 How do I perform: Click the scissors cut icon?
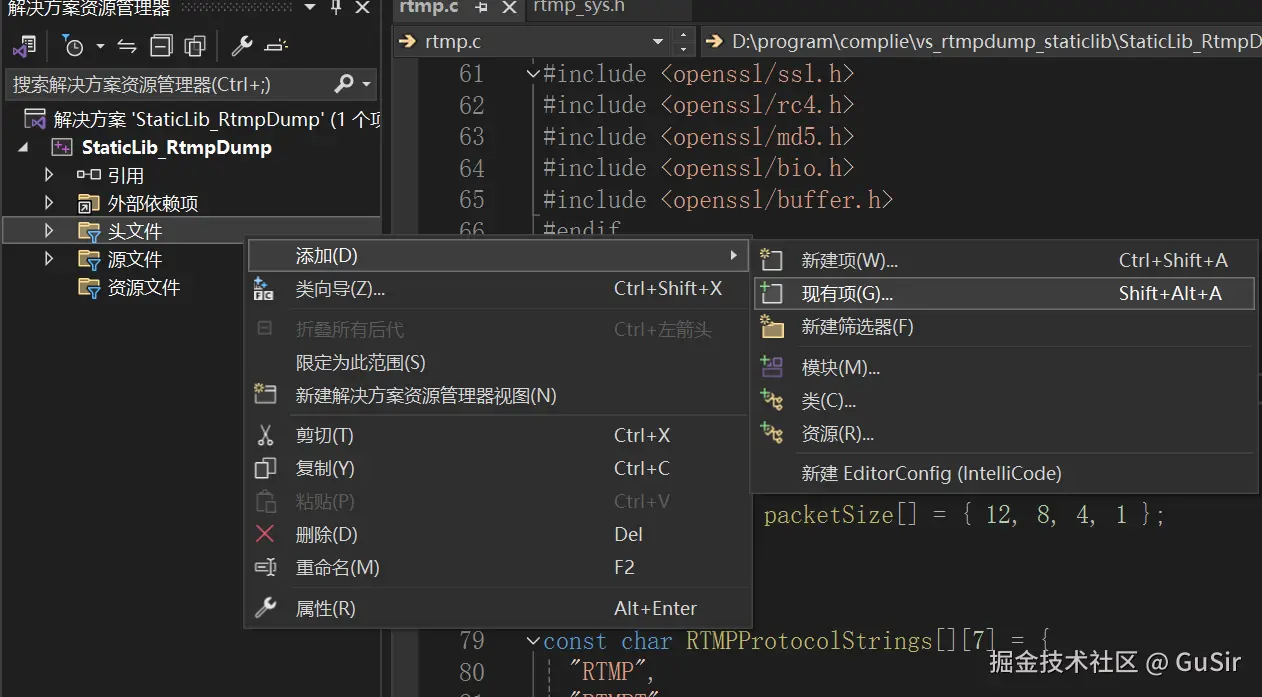click(x=265, y=435)
